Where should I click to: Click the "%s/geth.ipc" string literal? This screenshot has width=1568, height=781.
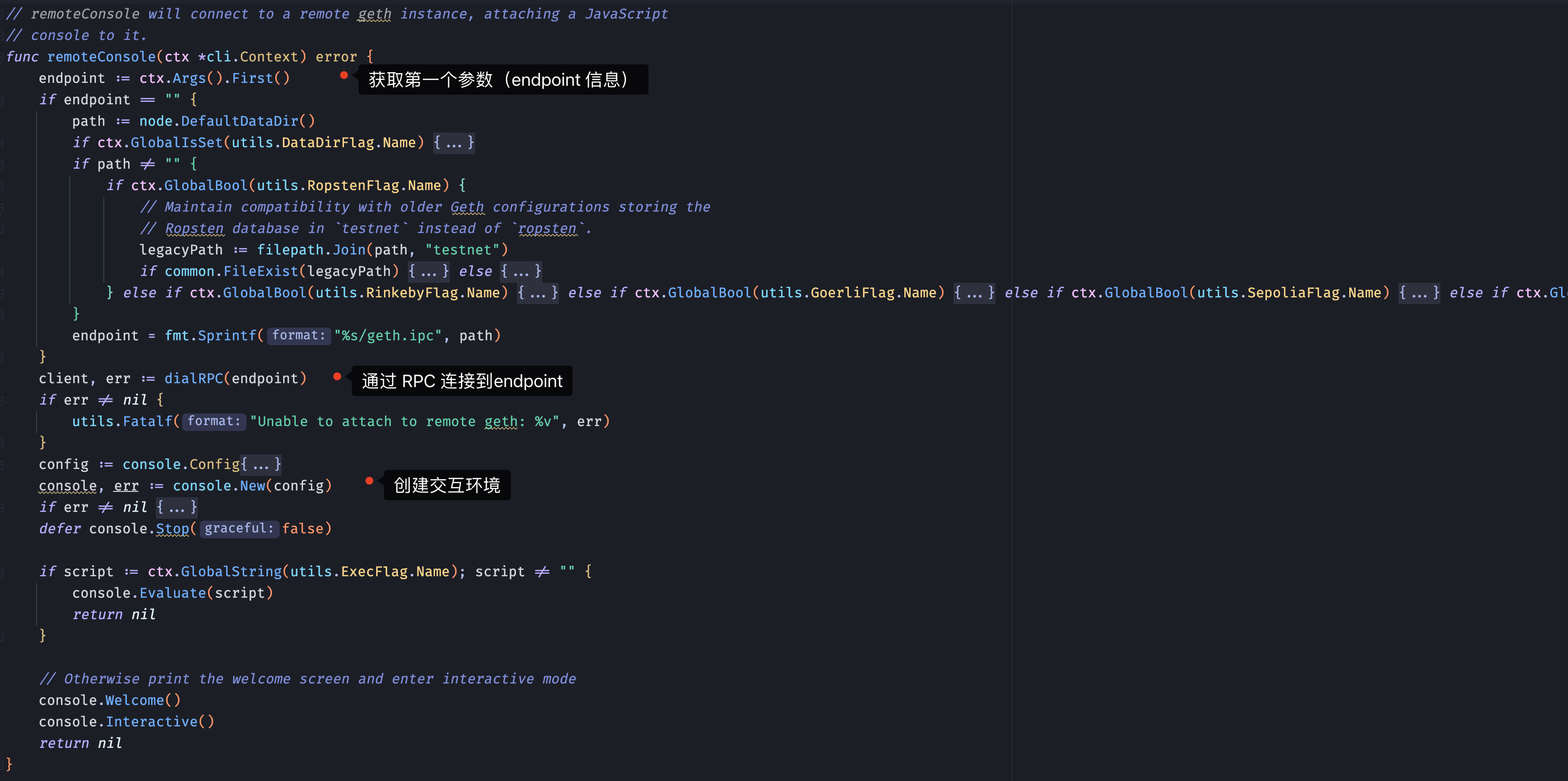click(388, 336)
